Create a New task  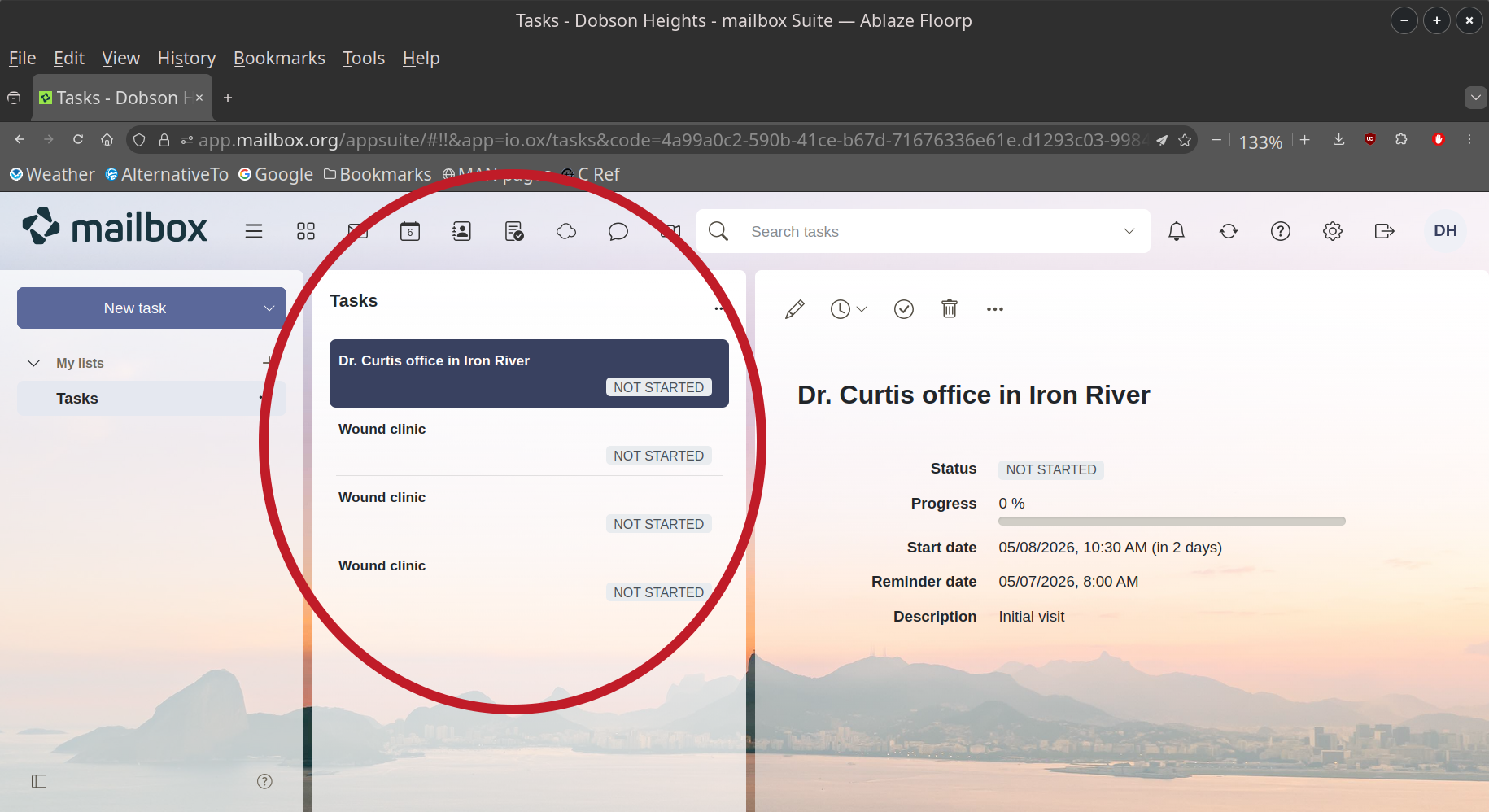[x=135, y=308]
